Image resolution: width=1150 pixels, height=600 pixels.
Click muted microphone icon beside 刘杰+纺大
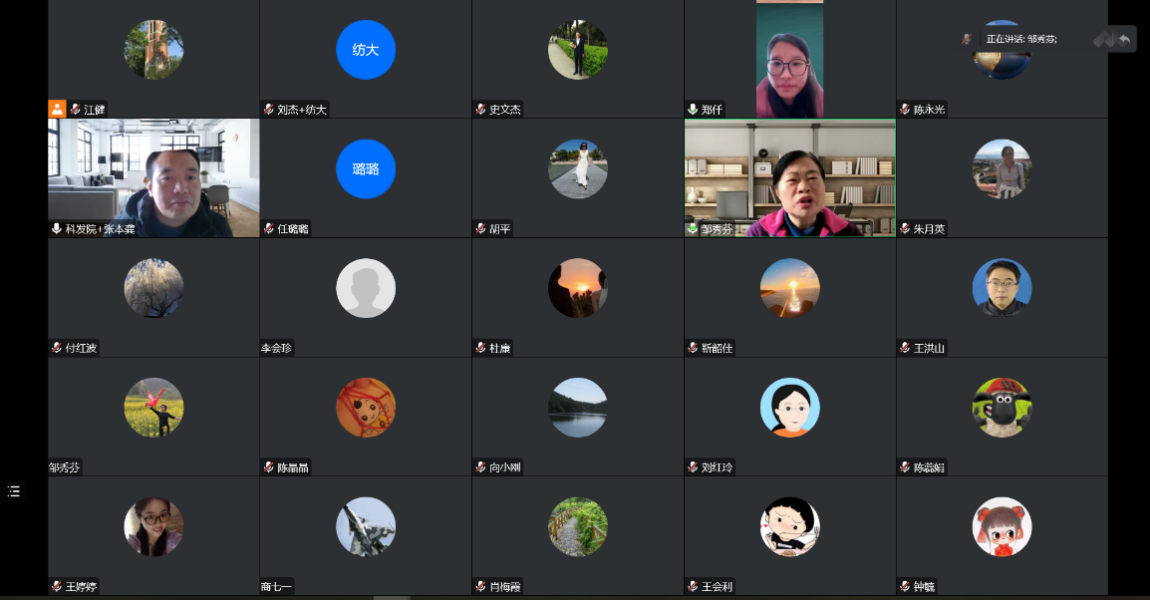click(269, 110)
